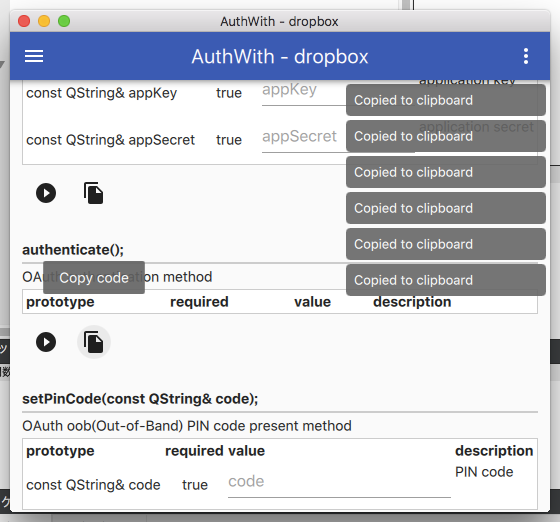This screenshot has width=560, height=522.
Task: Select 'const QString& appSecret' prototype cell
Action: [110, 140]
